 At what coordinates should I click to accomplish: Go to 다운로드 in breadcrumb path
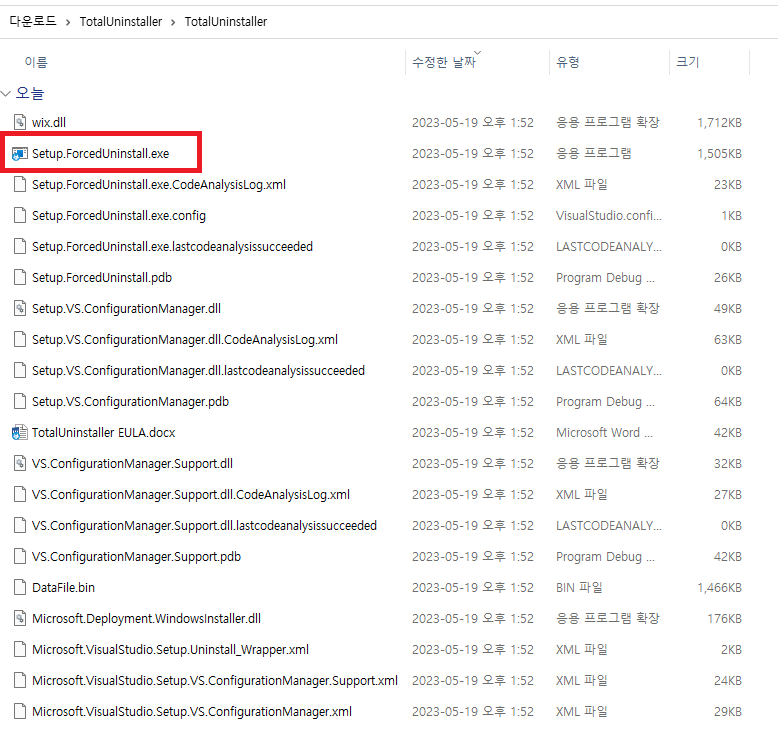click(x=33, y=21)
